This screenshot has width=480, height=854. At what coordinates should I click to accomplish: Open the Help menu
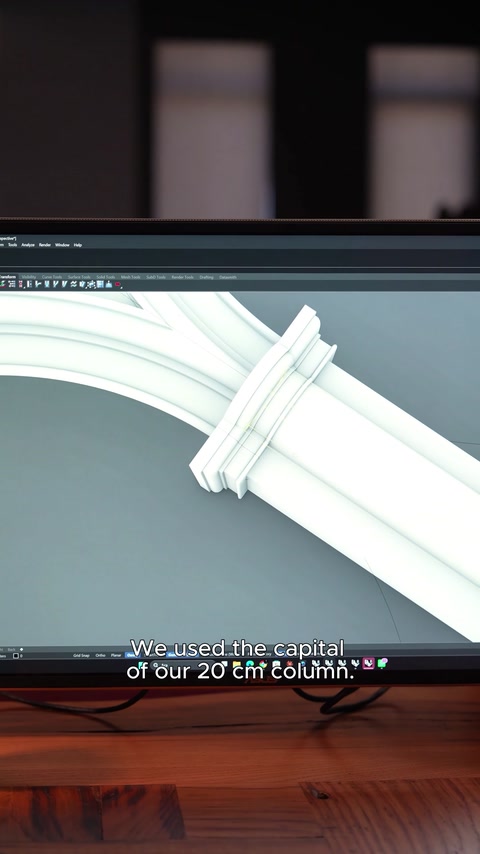[x=77, y=245]
